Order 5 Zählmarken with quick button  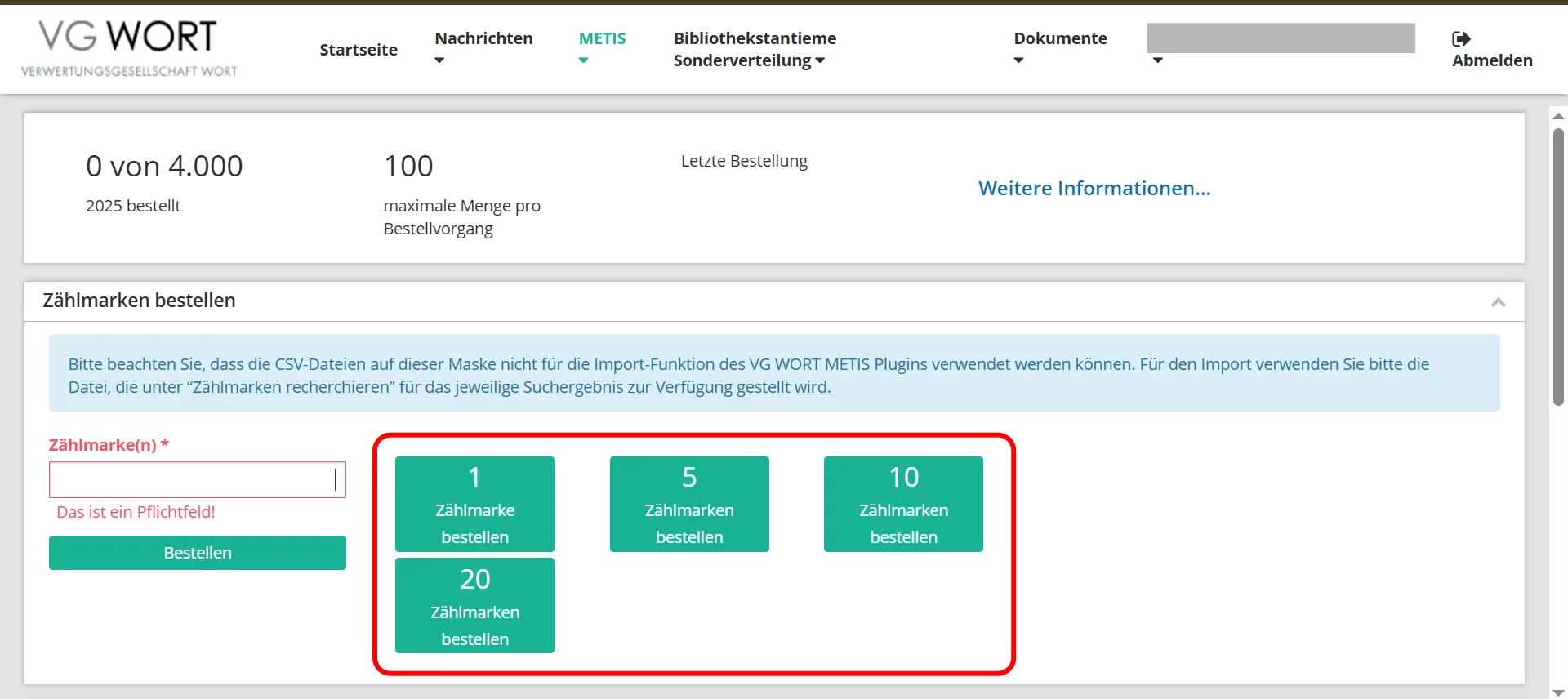[x=689, y=504]
